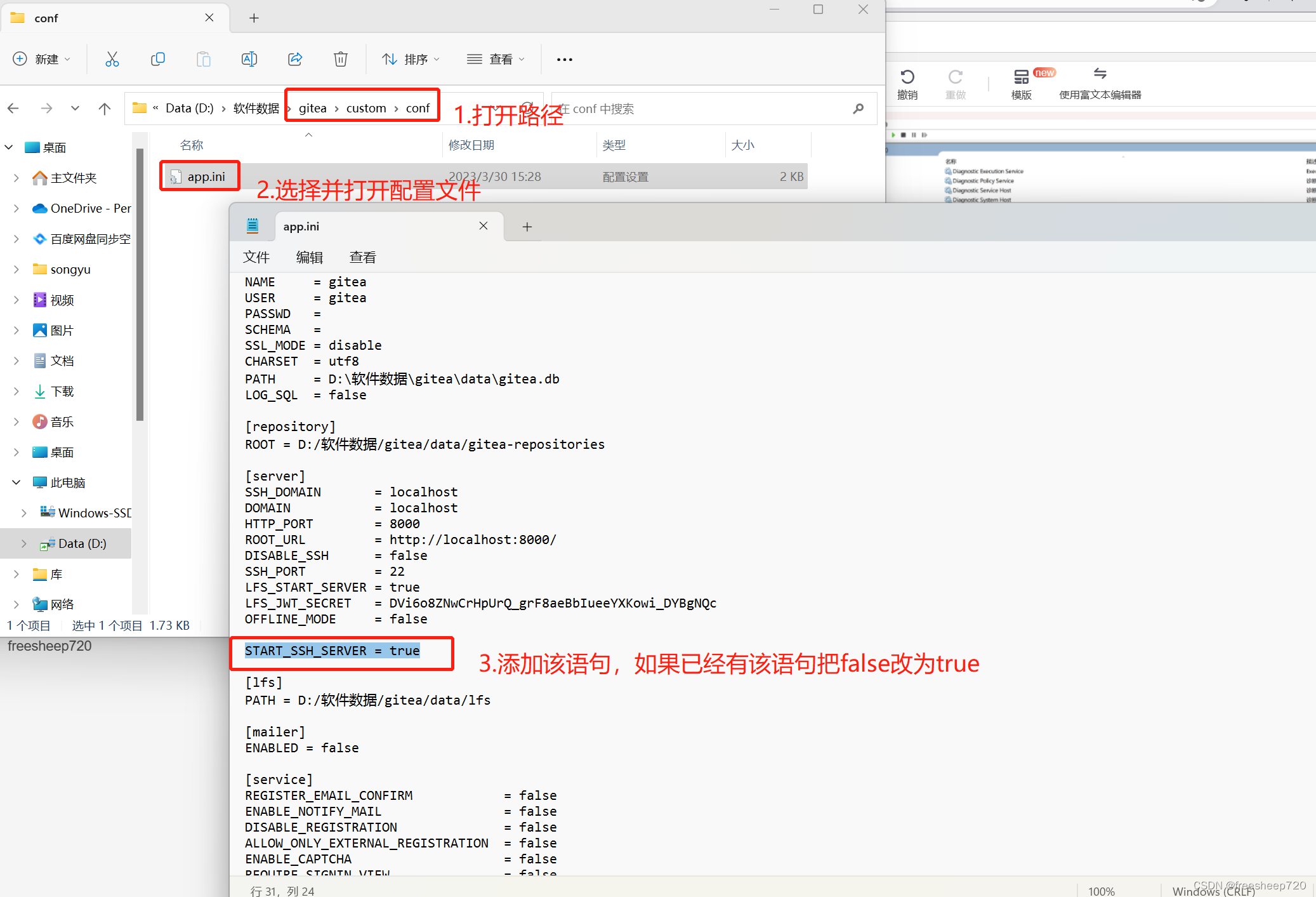Sort by 大小 column header
1316x897 pixels.
tap(743, 145)
